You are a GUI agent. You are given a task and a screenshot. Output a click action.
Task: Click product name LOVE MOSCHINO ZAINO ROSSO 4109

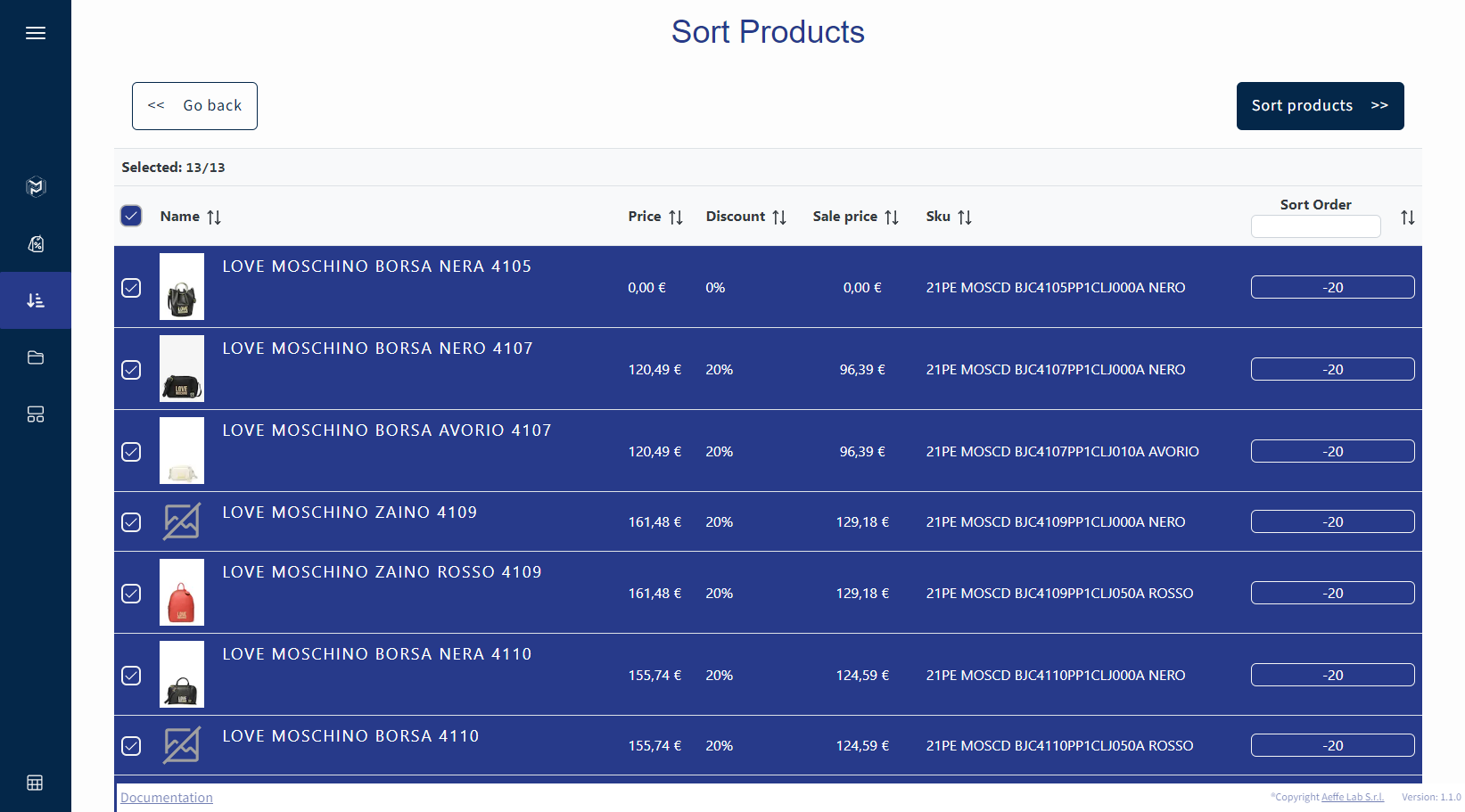383,572
